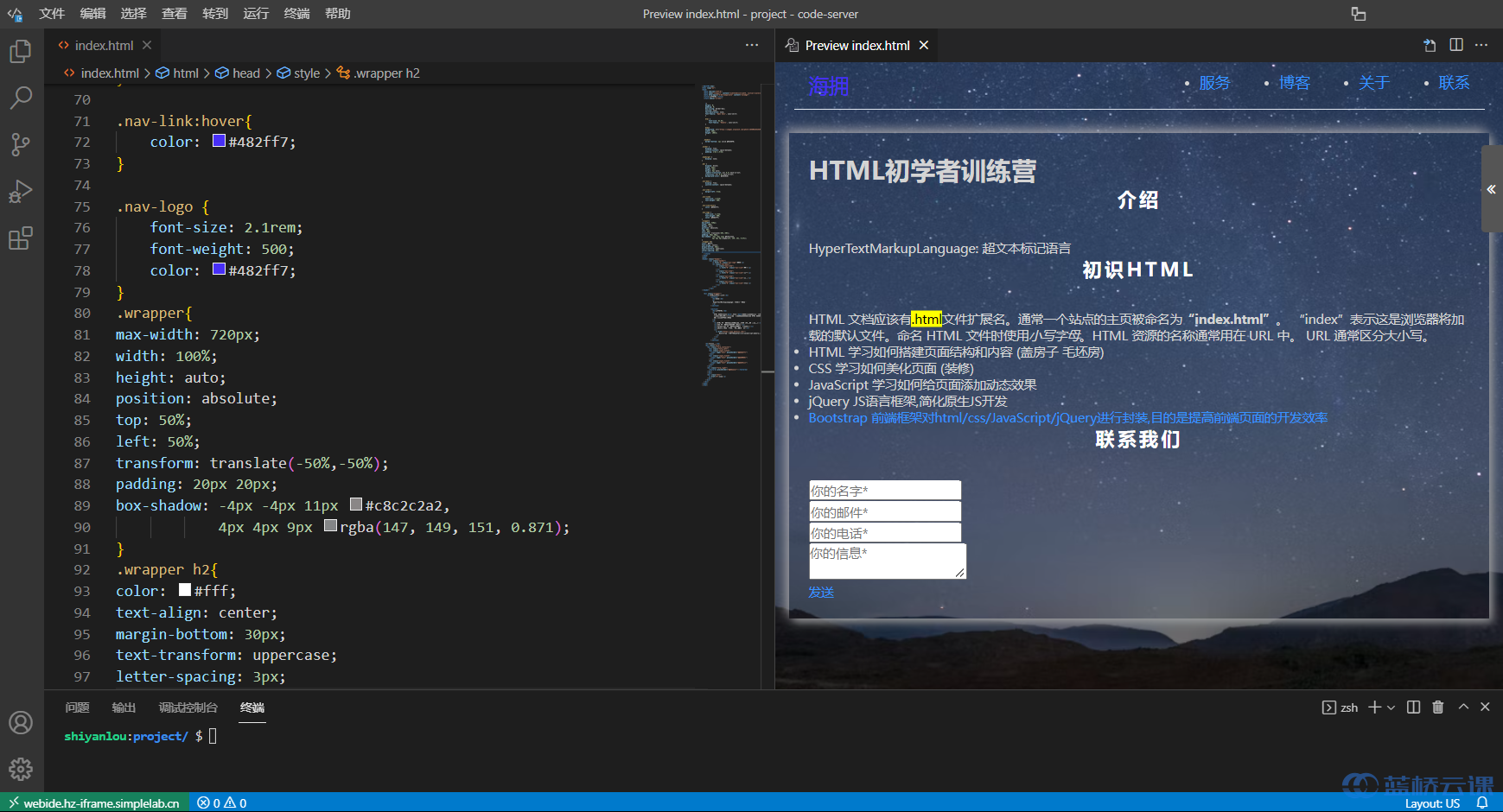Switch to the 输出 panel tab
1503x812 pixels.
click(x=124, y=707)
